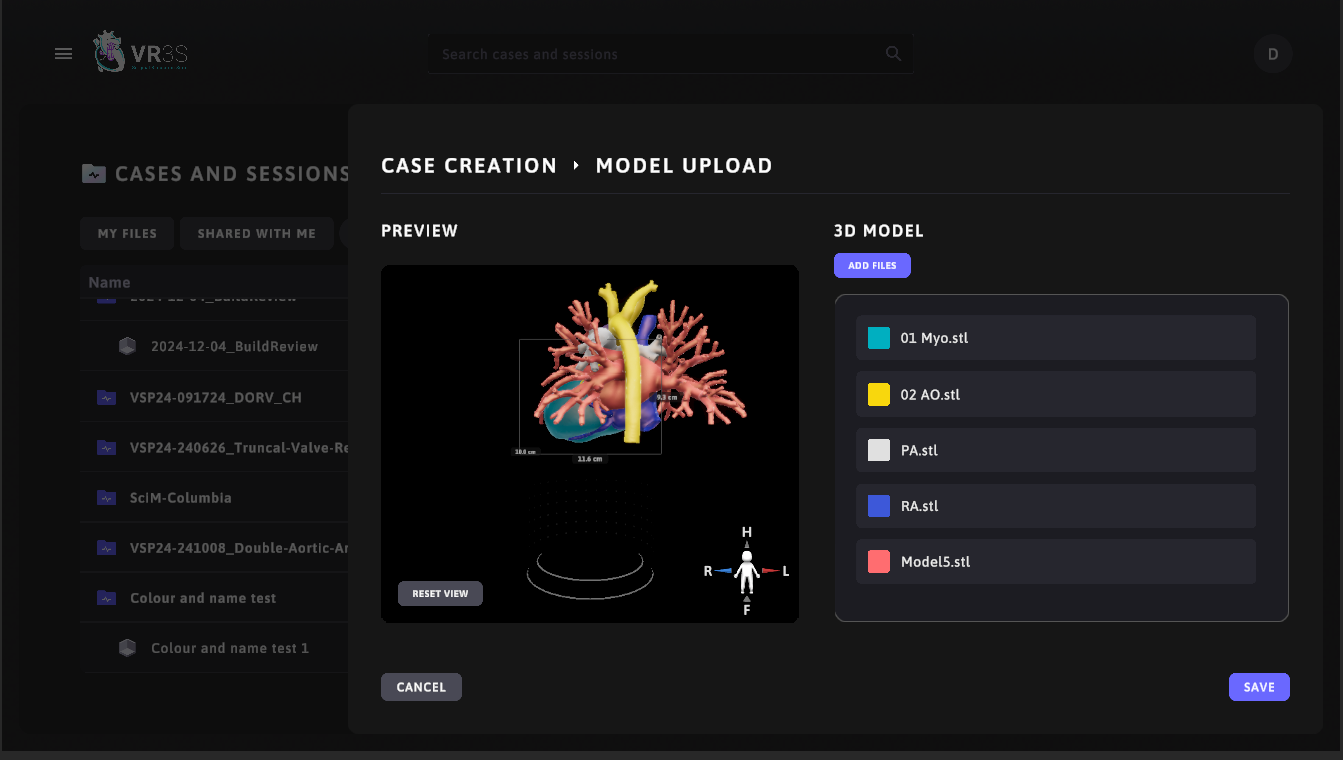Image resolution: width=1343 pixels, height=760 pixels.
Task: Open the yellow color swatch for 02 AO.stl
Action: click(x=878, y=395)
